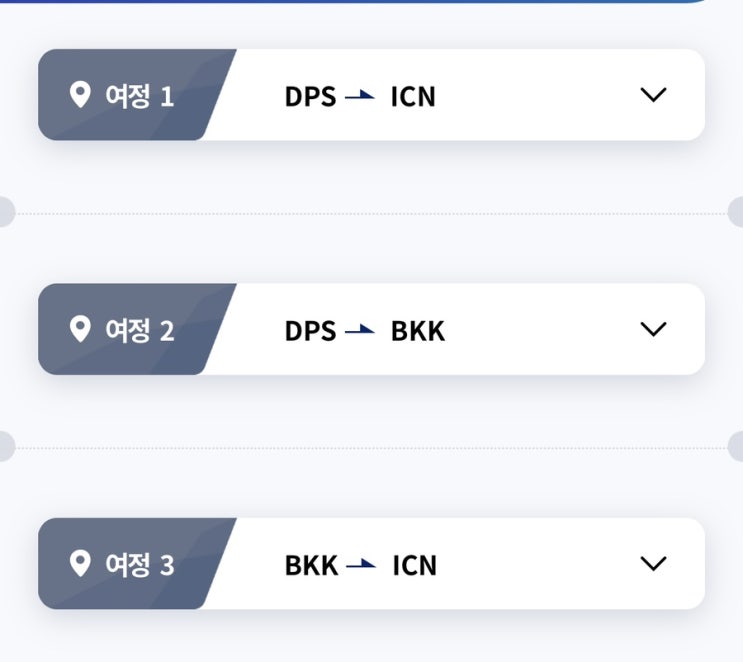Viewport: 743px width, 662px height.
Task: Open the DPS to BKK itinerary card
Action: [372, 329]
